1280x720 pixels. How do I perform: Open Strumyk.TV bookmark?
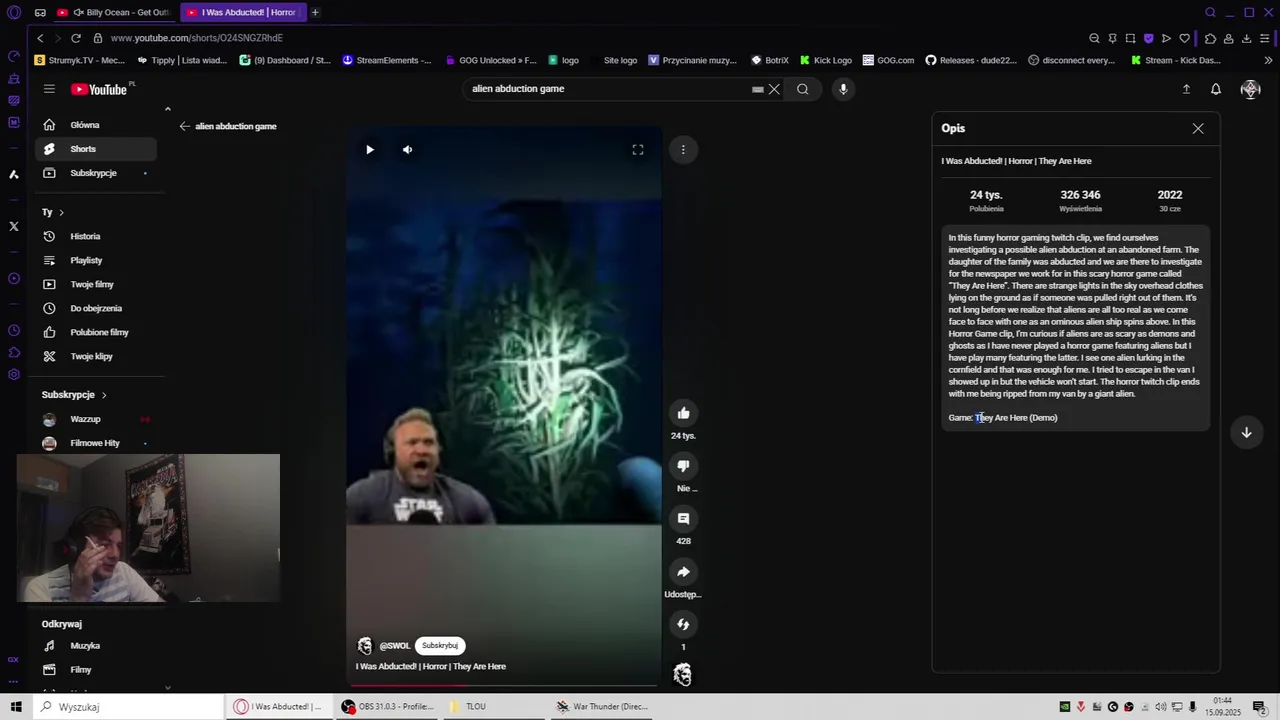pyautogui.click(x=80, y=60)
